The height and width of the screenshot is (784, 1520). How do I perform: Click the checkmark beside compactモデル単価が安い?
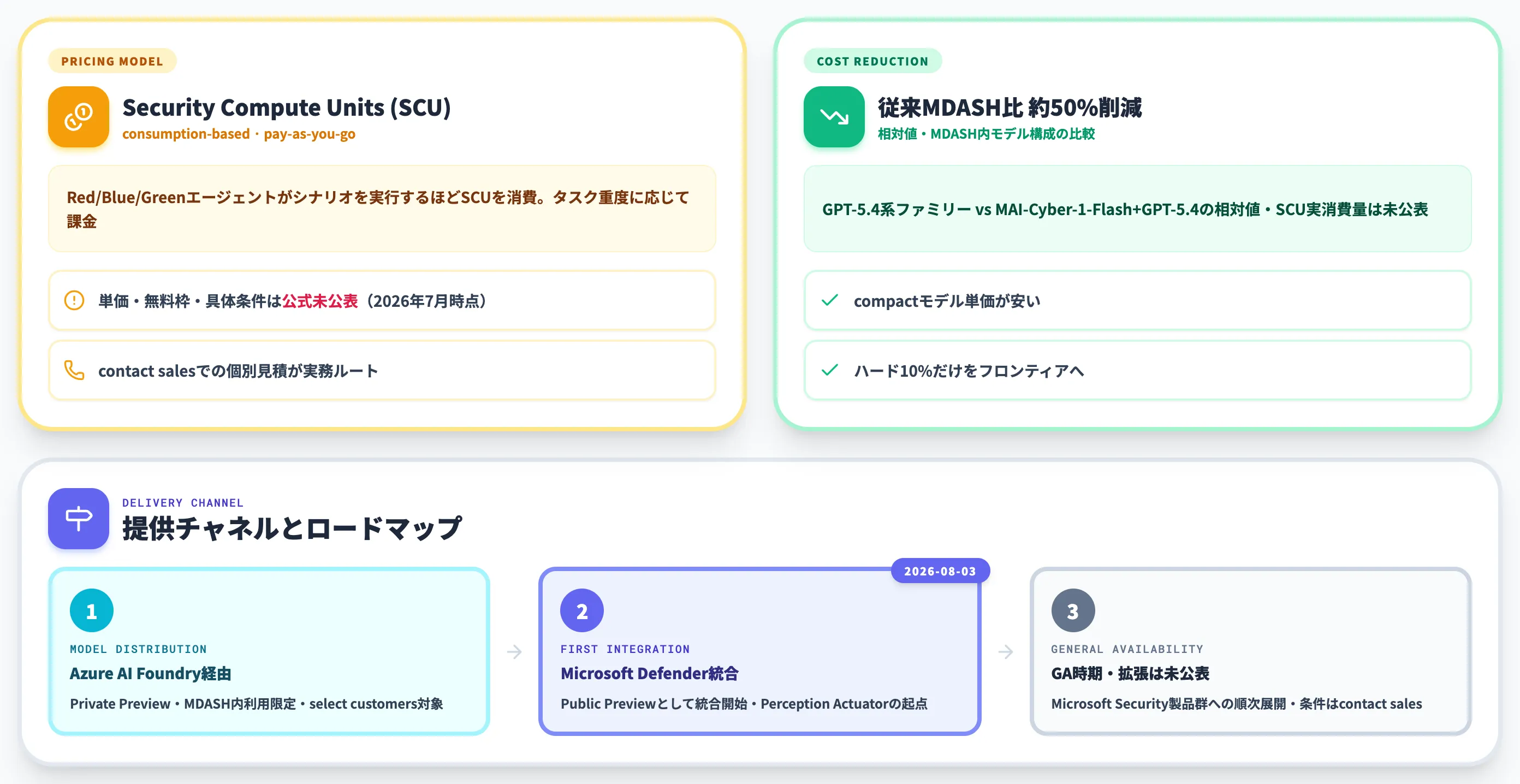tap(830, 301)
